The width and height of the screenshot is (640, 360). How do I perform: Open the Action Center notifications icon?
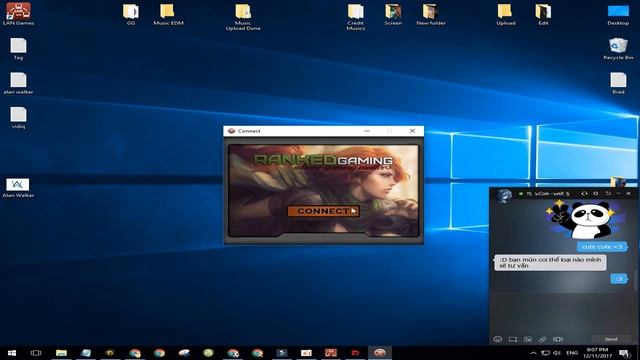(624, 353)
